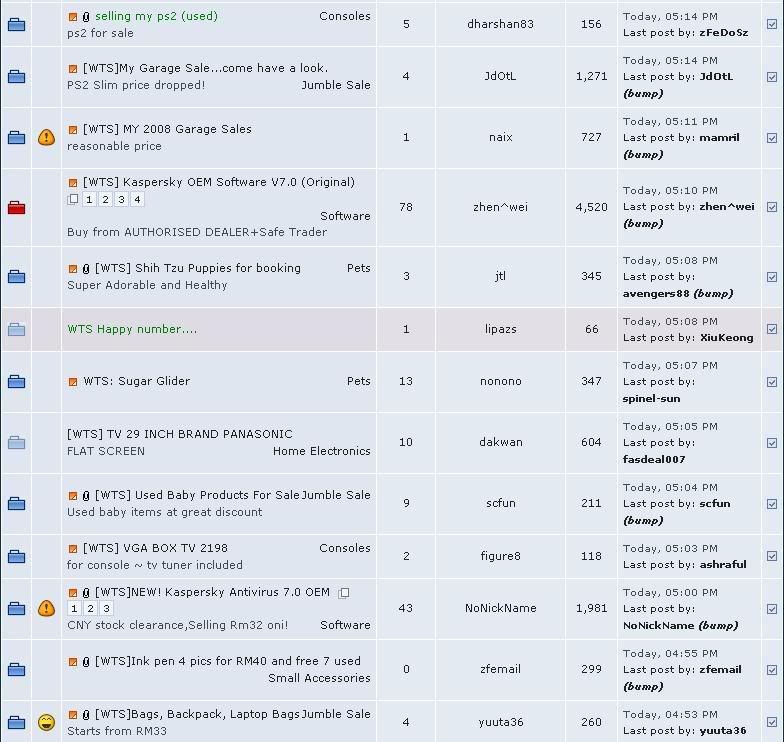Toggle the checkbox for the selling my ps2 thread
The width and height of the screenshot is (784, 742).
tap(771, 24)
